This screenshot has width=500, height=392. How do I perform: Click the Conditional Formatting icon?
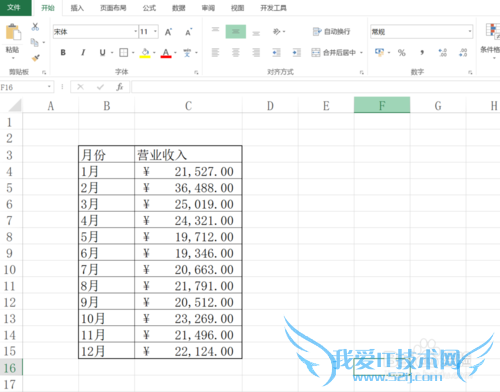[x=493, y=31]
